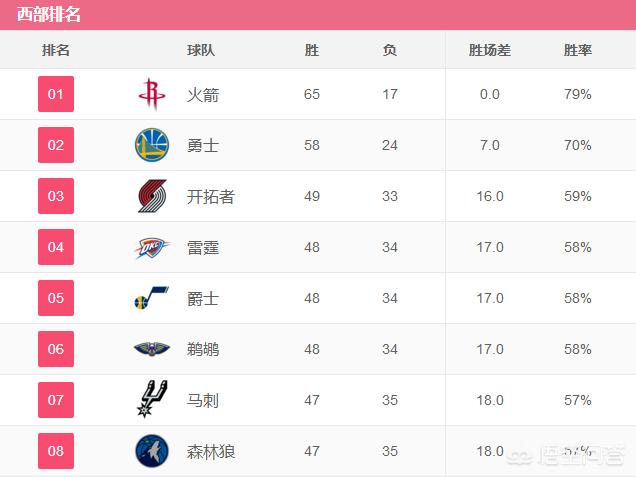
Task: Click the Golden State Warriors logo
Action: coord(152,145)
